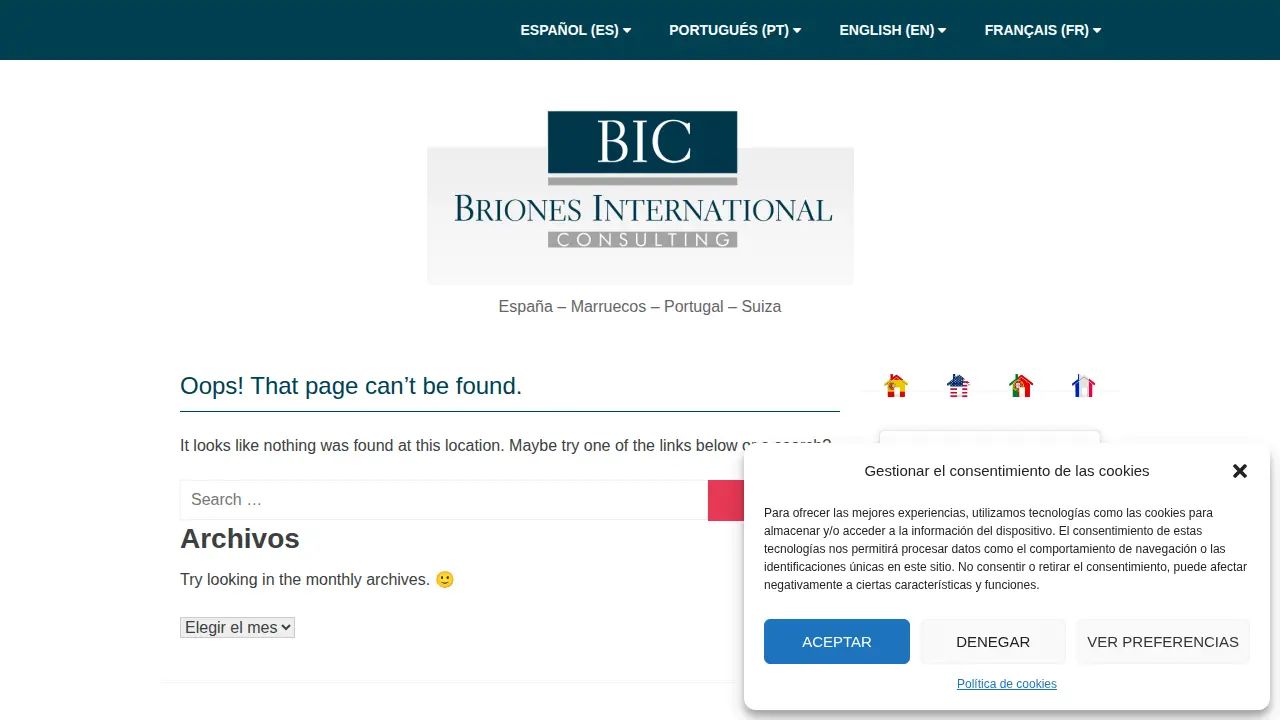Viewport: 1280px width, 720px height.
Task: Click the 'España – Marruecos – Portugal – Suiza' tagline
Action: coord(640,306)
